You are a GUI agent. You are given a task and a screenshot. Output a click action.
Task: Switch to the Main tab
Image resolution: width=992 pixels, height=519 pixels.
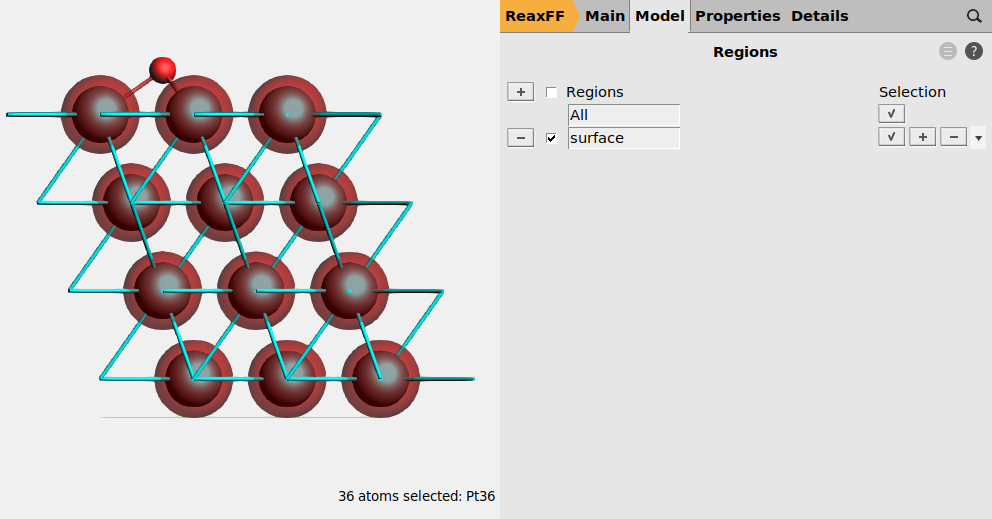click(x=605, y=16)
